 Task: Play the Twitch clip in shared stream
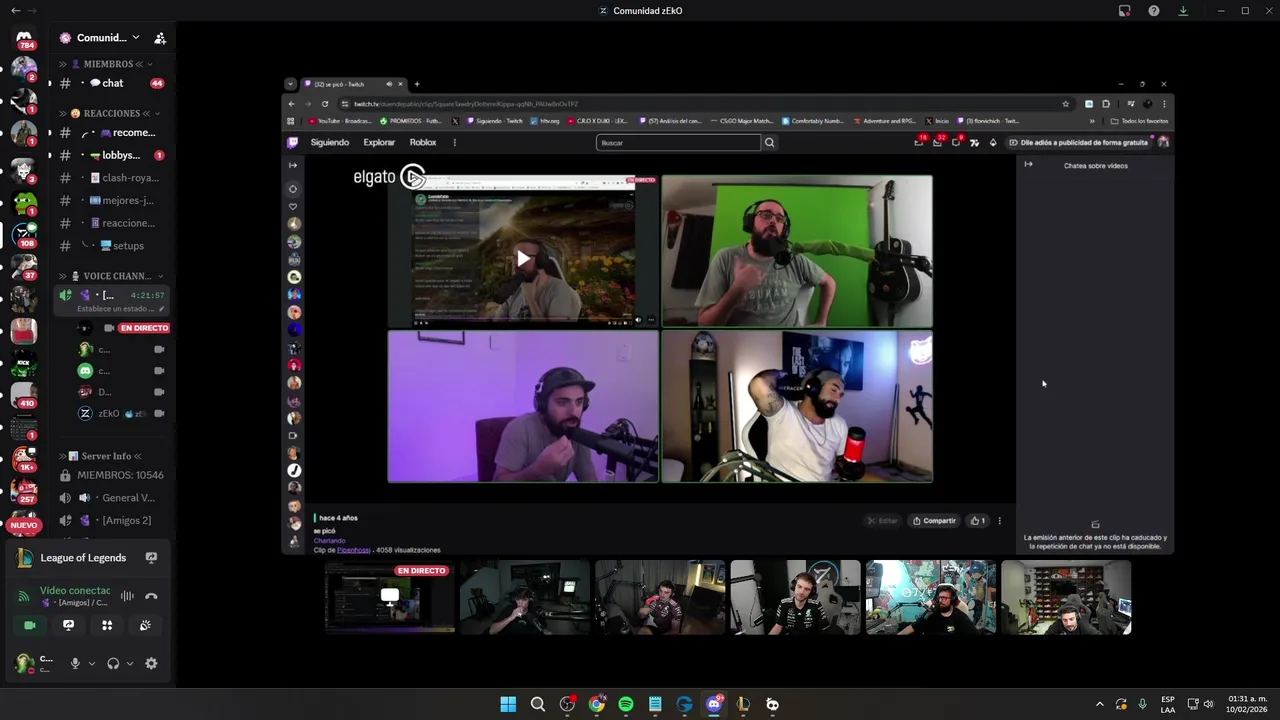point(523,258)
